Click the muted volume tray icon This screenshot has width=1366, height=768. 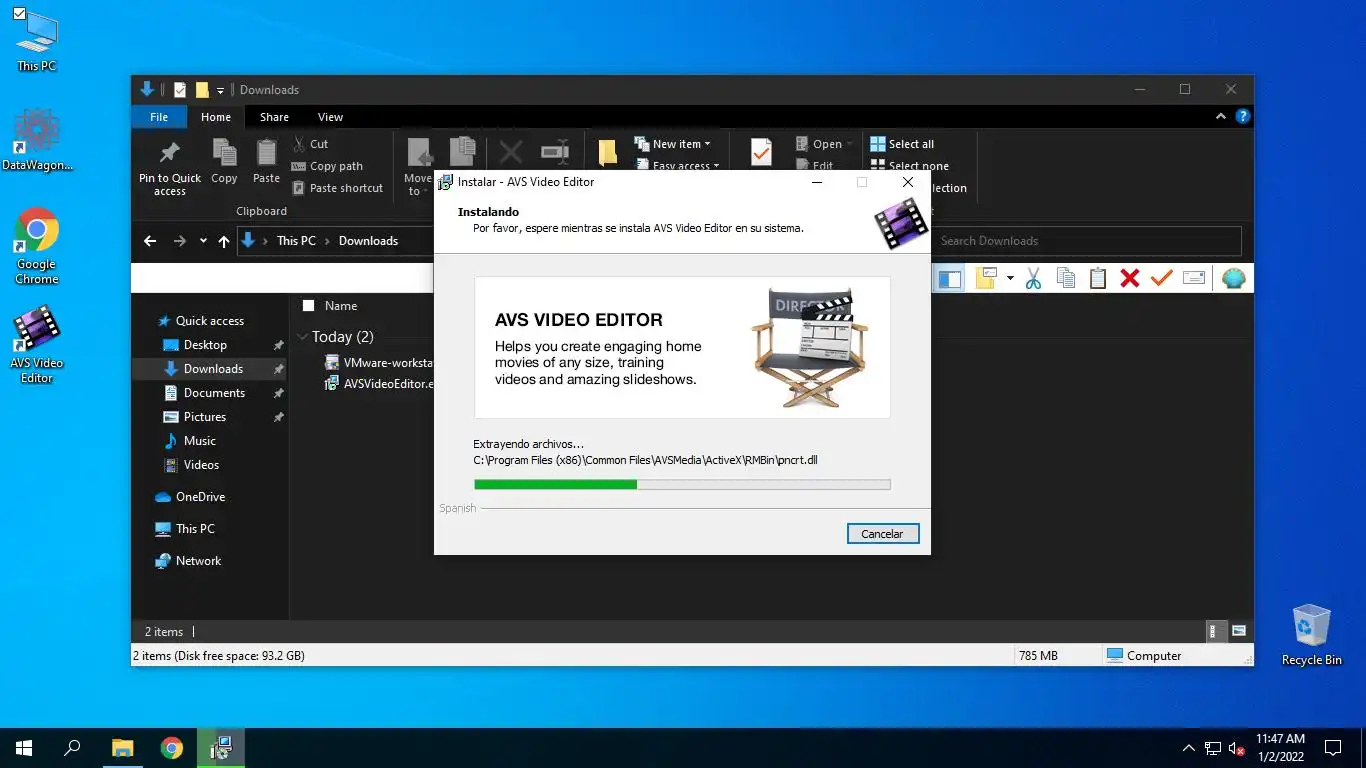(1237, 748)
